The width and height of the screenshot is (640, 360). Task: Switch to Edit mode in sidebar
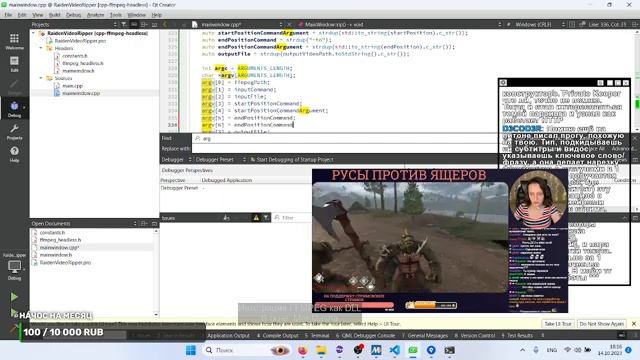tap(14, 64)
